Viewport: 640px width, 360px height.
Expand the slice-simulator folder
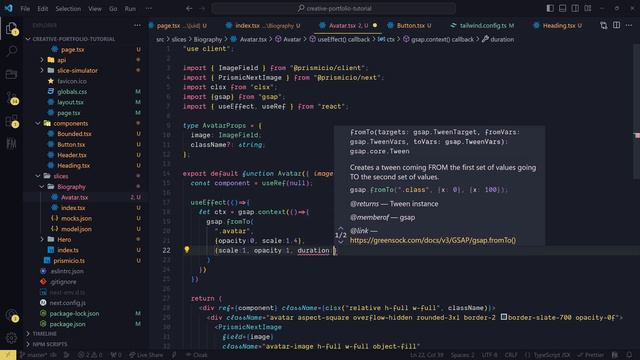click(77, 71)
